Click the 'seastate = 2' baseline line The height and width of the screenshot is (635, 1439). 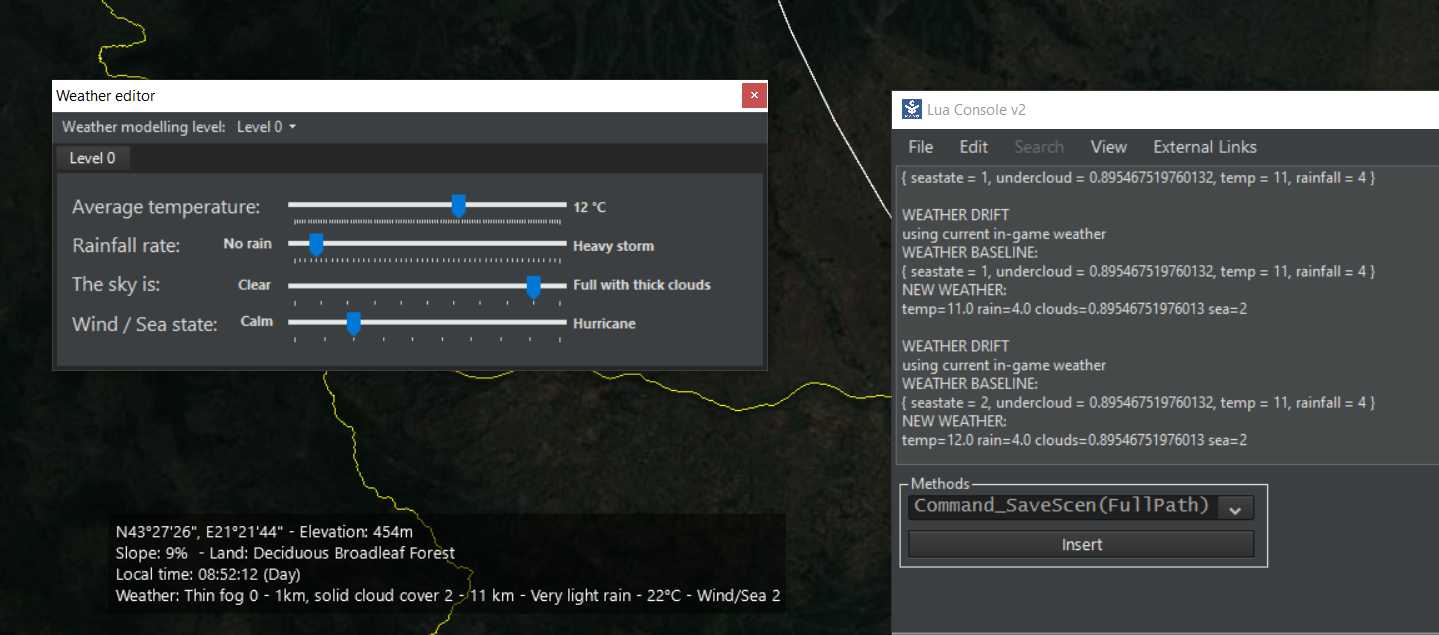tap(1138, 403)
